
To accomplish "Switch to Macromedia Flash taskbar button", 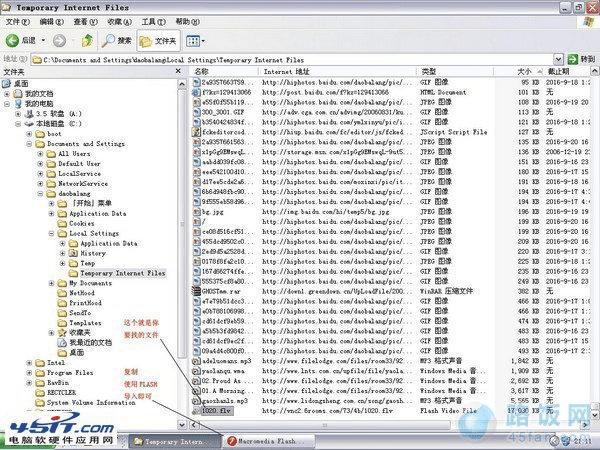I will tap(270, 441).
